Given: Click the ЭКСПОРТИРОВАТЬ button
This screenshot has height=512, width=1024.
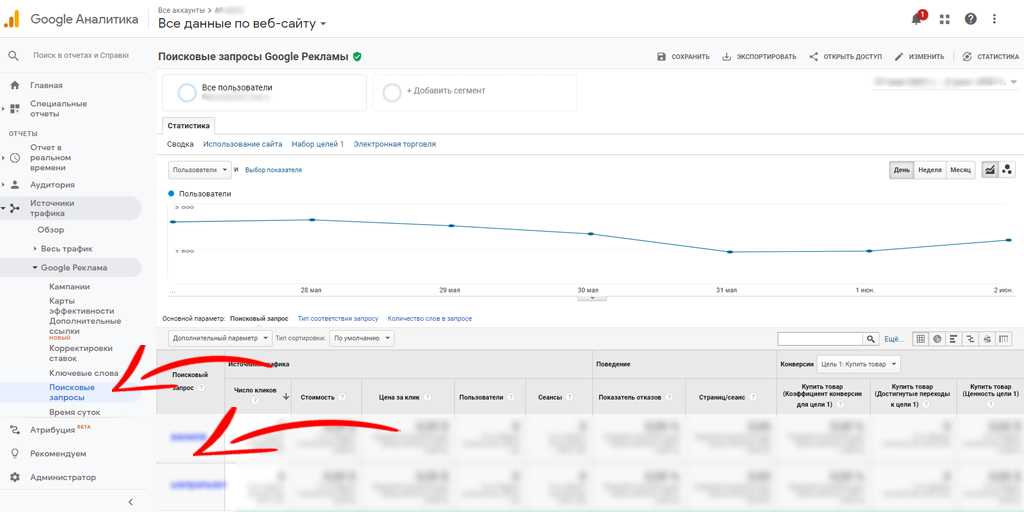Looking at the screenshot, I should pos(759,57).
